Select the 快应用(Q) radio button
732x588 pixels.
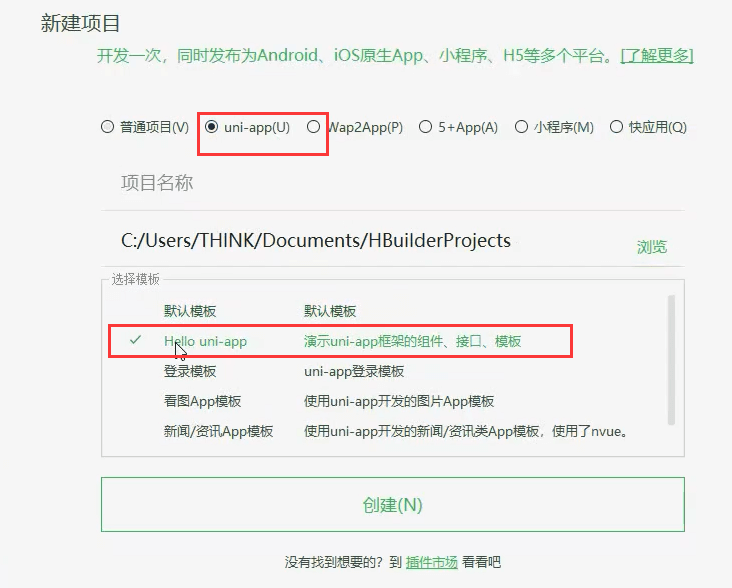tap(616, 126)
